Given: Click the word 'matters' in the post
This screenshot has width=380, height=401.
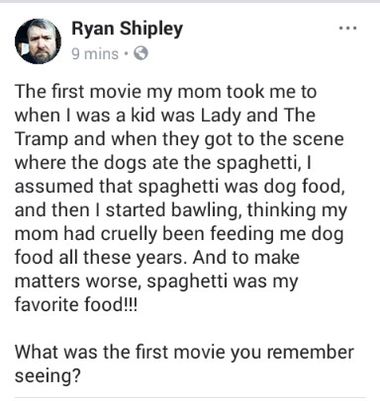Looking at the screenshot, I should [x=48, y=282].
